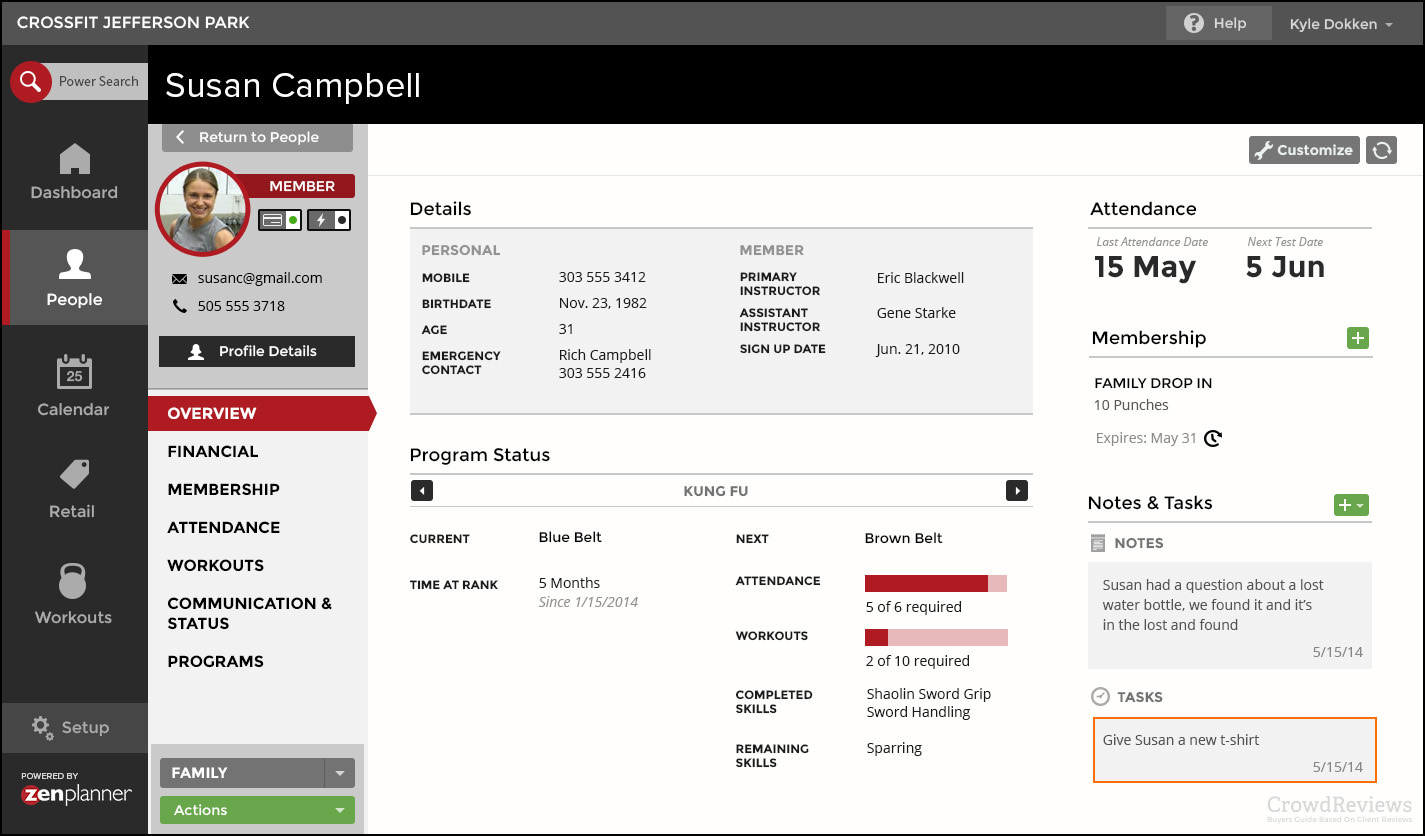Add a membership with green plus icon

1358,338
